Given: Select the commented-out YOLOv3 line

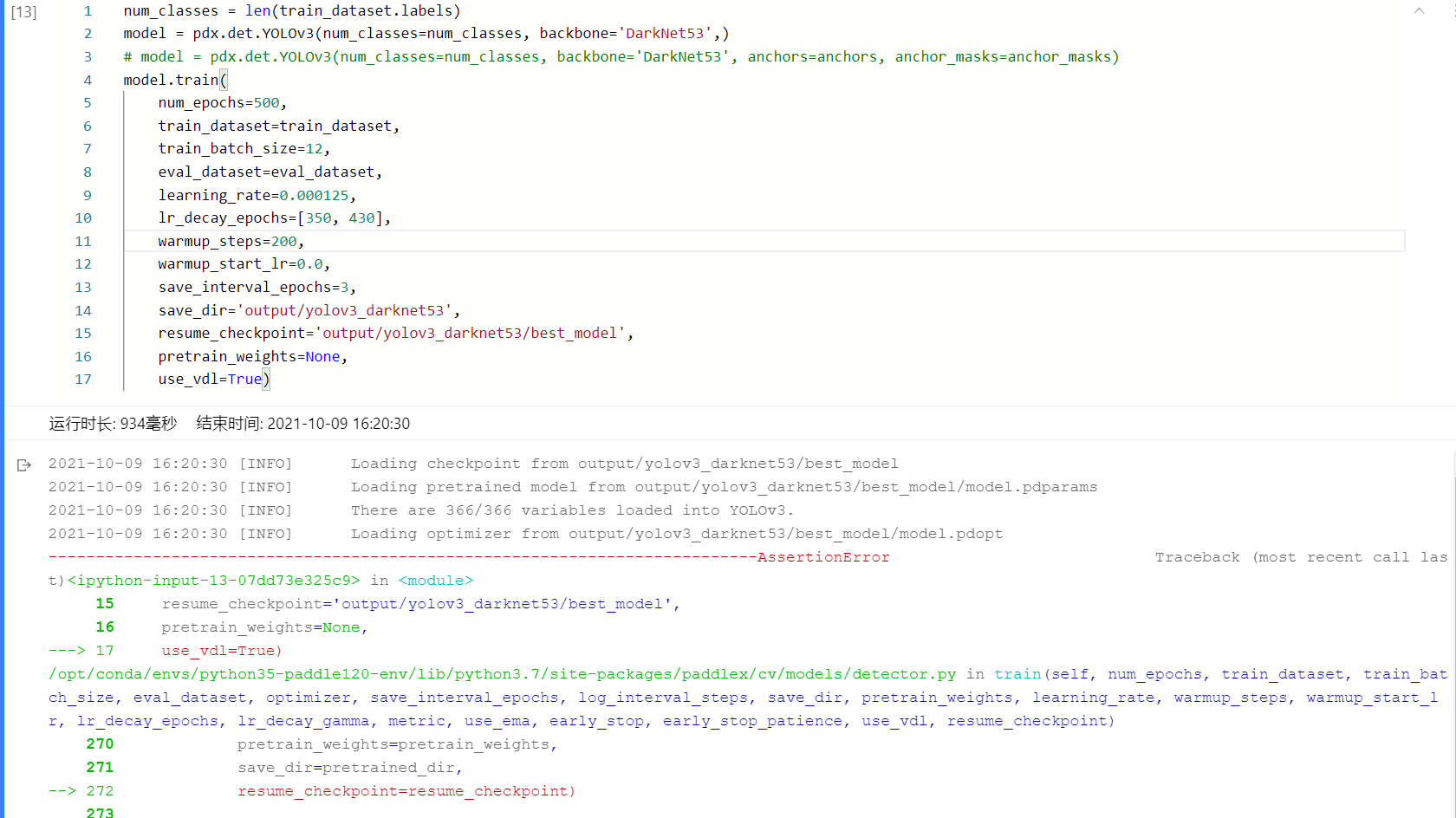Looking at the screenshot, I should [621, 56].
